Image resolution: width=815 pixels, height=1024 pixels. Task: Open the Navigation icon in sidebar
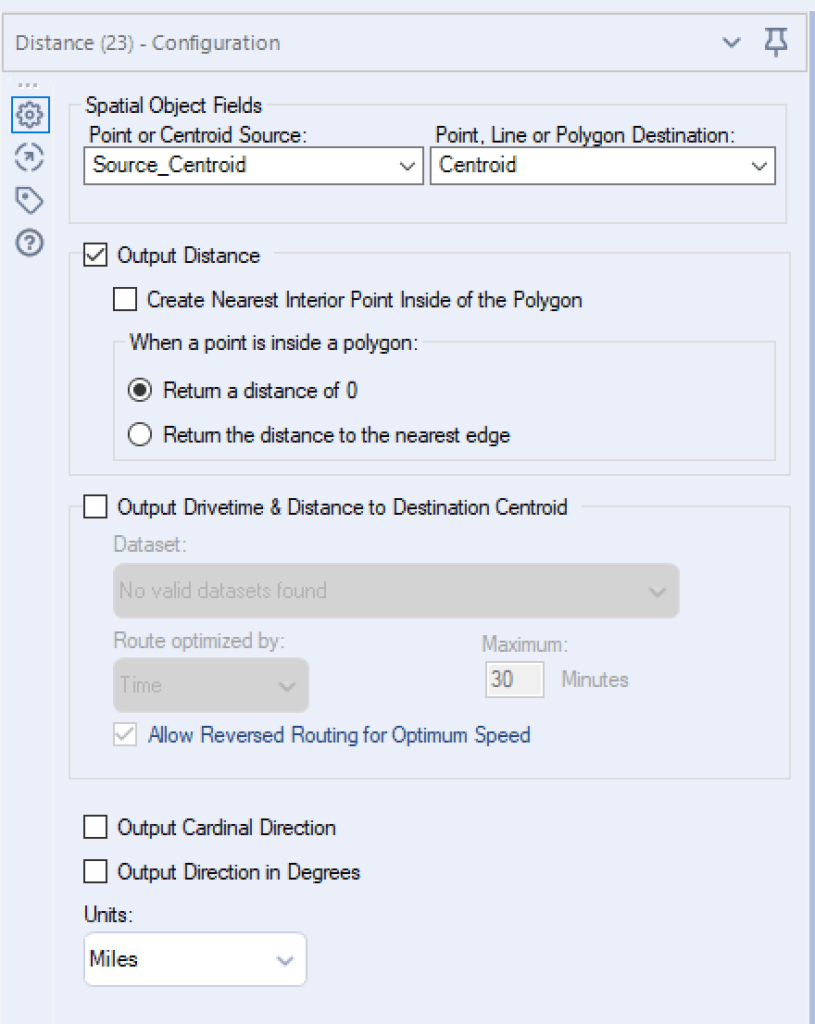[x=30, y=157]
